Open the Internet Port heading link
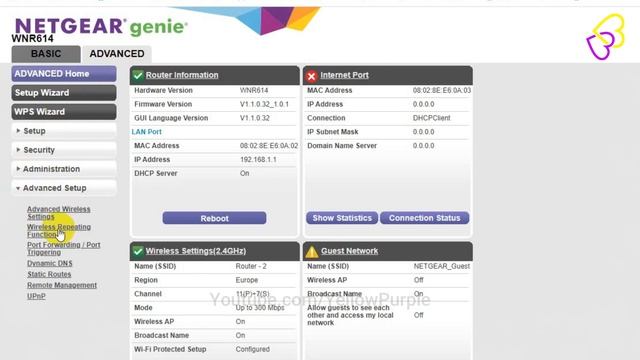 (344, 75)
